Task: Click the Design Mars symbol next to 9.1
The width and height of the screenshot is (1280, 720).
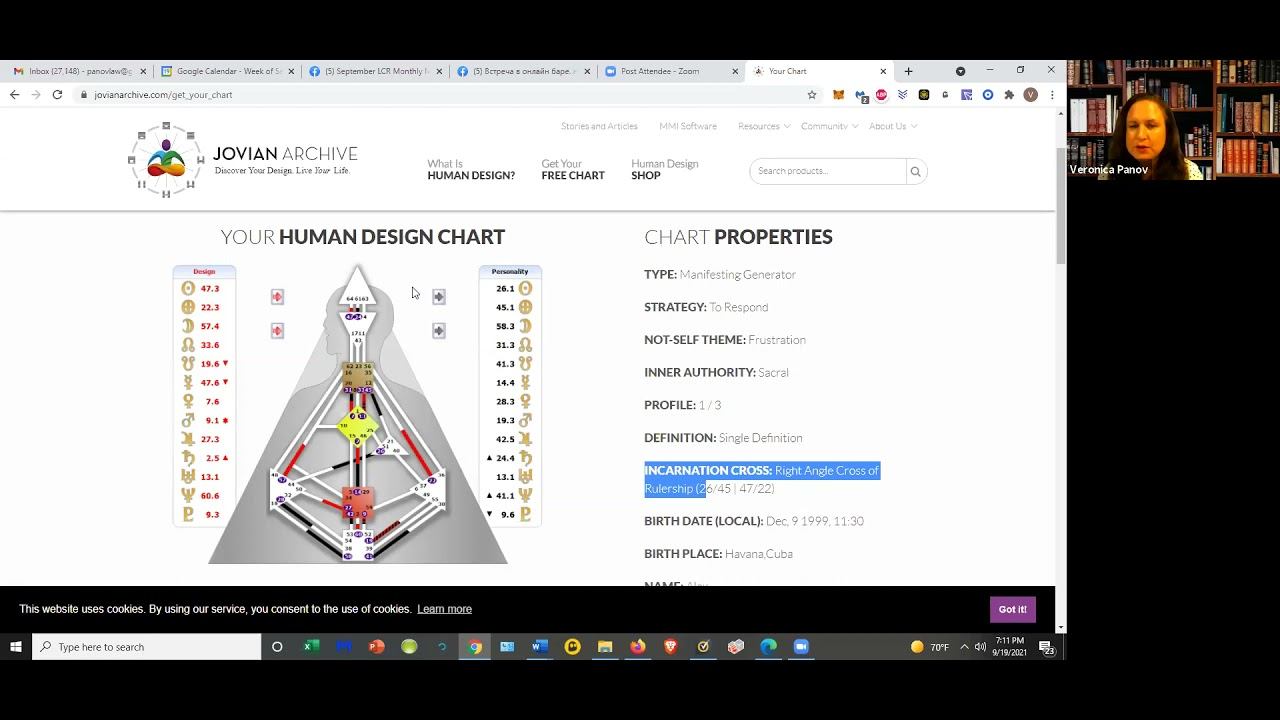Action: point(187,420)
